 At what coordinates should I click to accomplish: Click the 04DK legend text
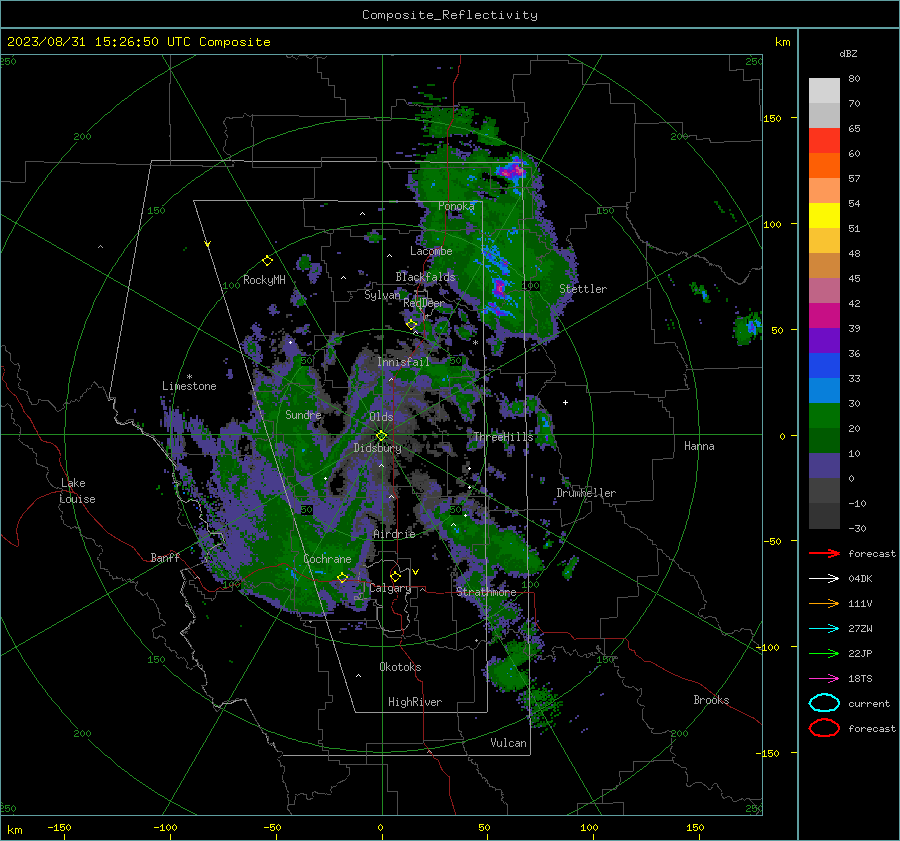(860, 578)
